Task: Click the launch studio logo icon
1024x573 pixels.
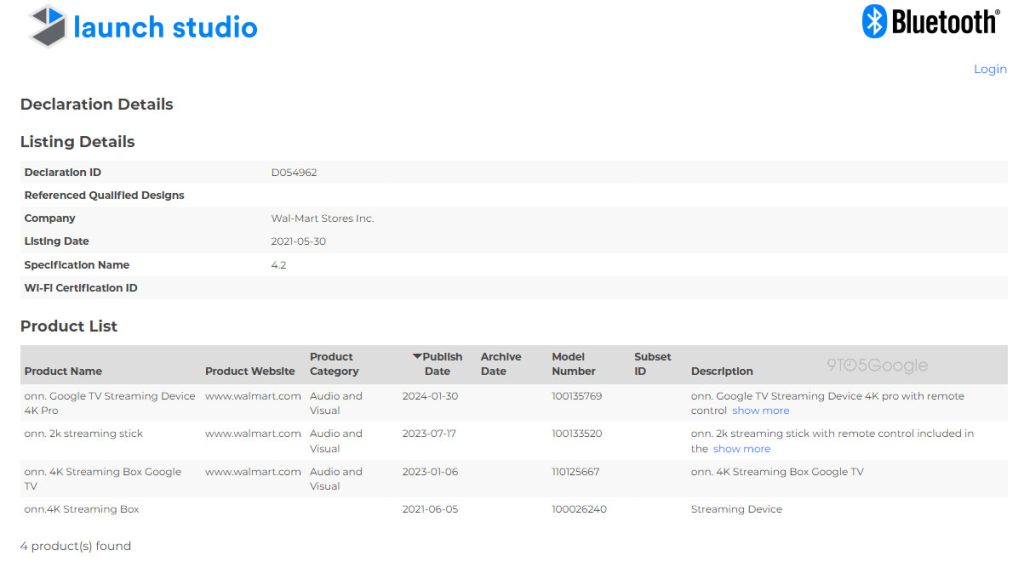Action: click(x=47, y=26)
